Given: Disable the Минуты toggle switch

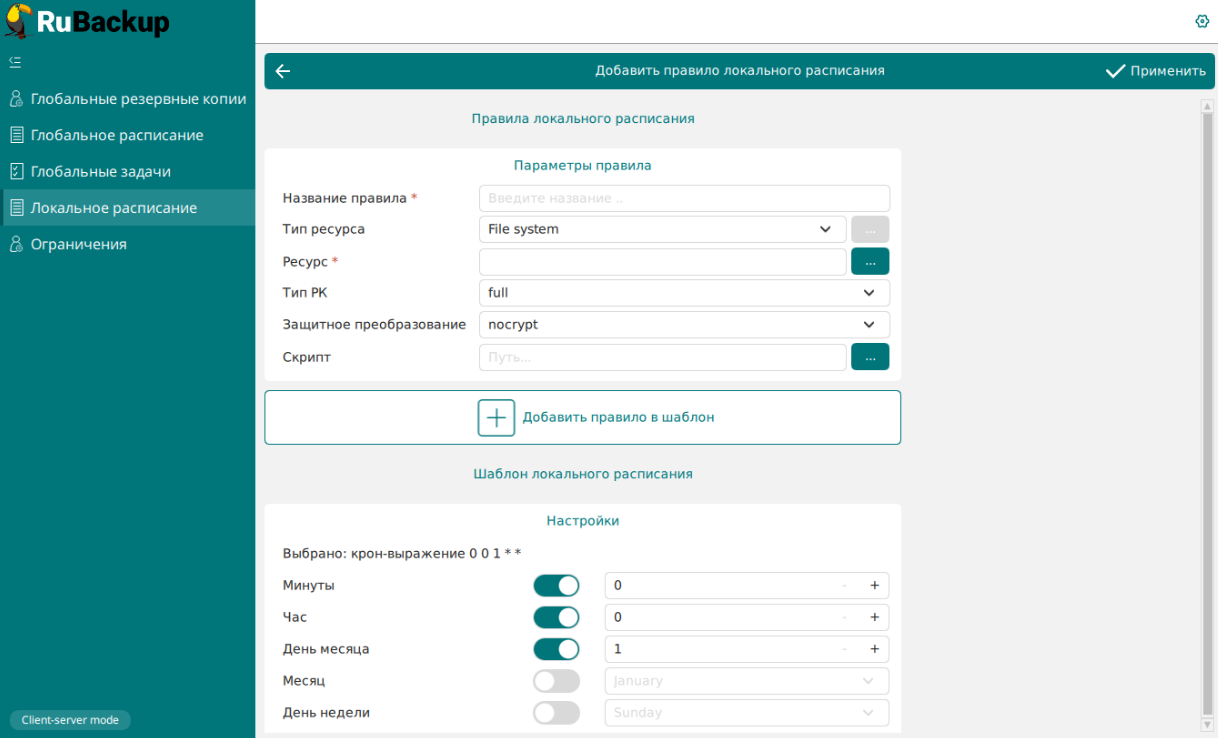Looking at the screenshot, I should click(x=556, y=585).
